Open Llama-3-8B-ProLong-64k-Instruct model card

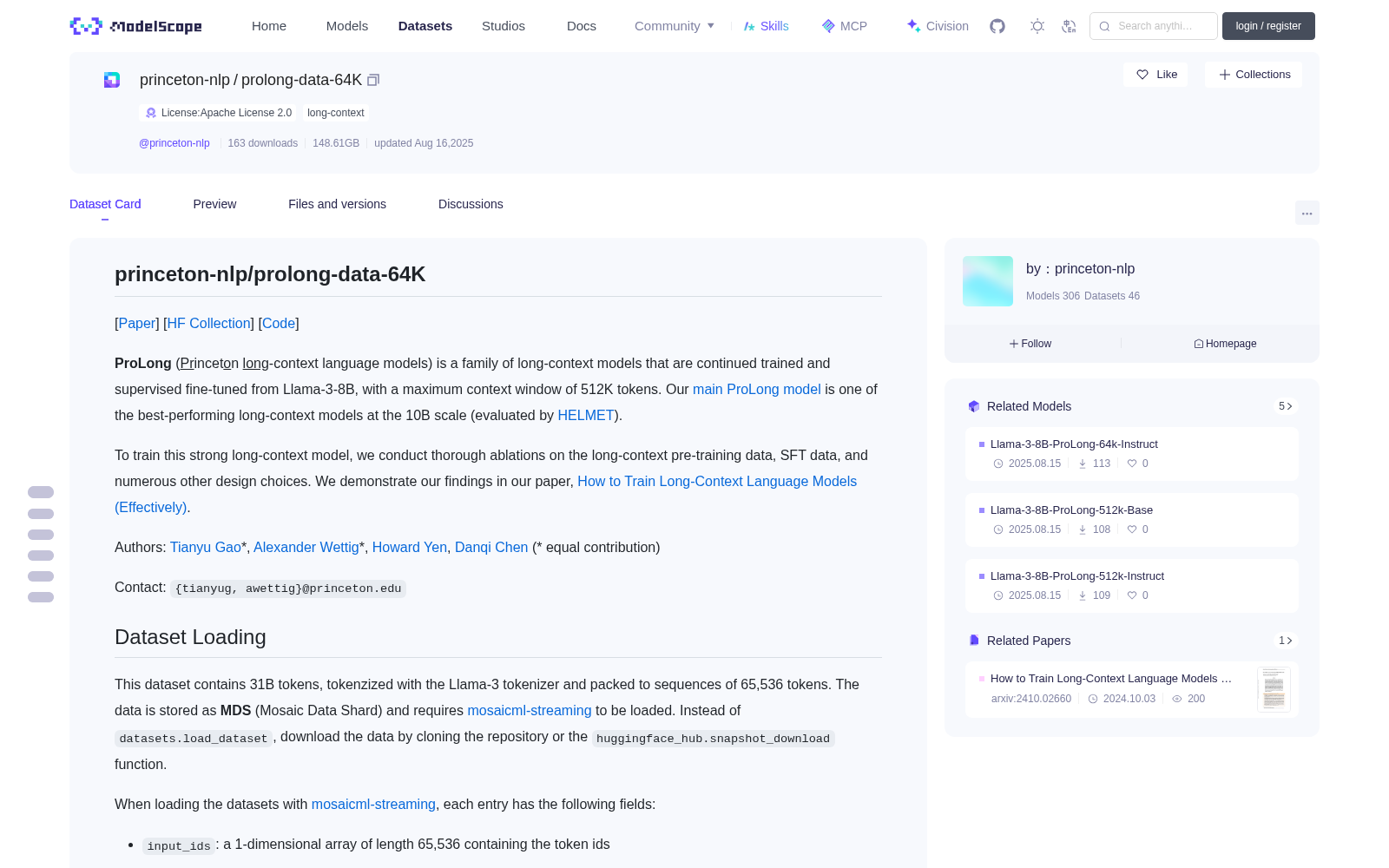coord(1132,454)
